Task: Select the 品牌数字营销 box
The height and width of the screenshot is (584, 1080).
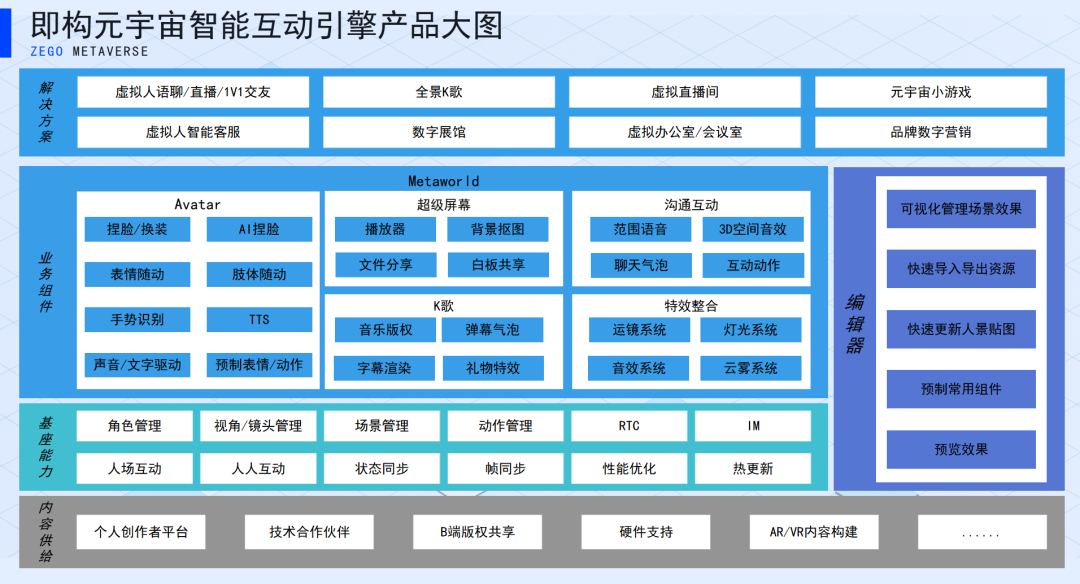Action: [x=930, y=132]
